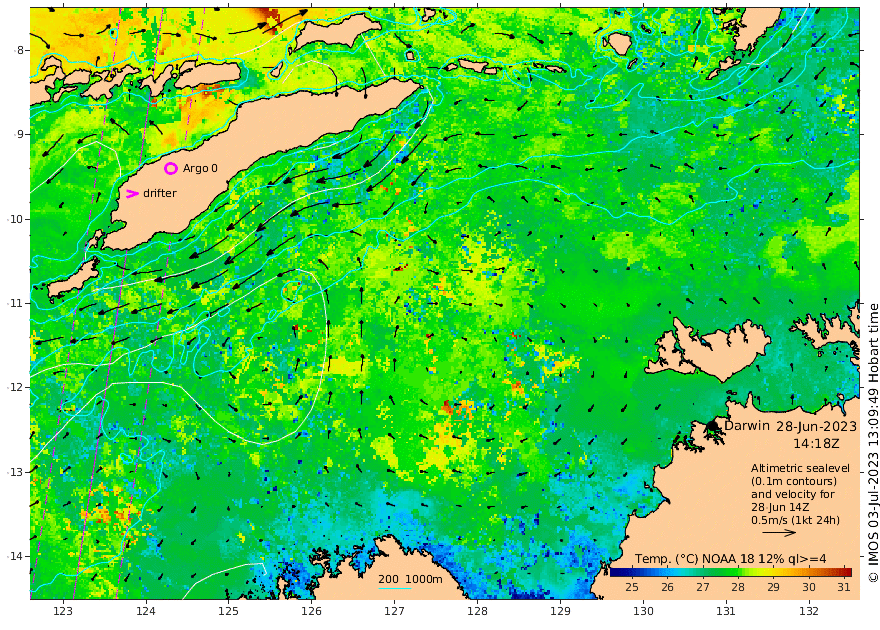Click the latitude 9 axis label

[19, 135]
